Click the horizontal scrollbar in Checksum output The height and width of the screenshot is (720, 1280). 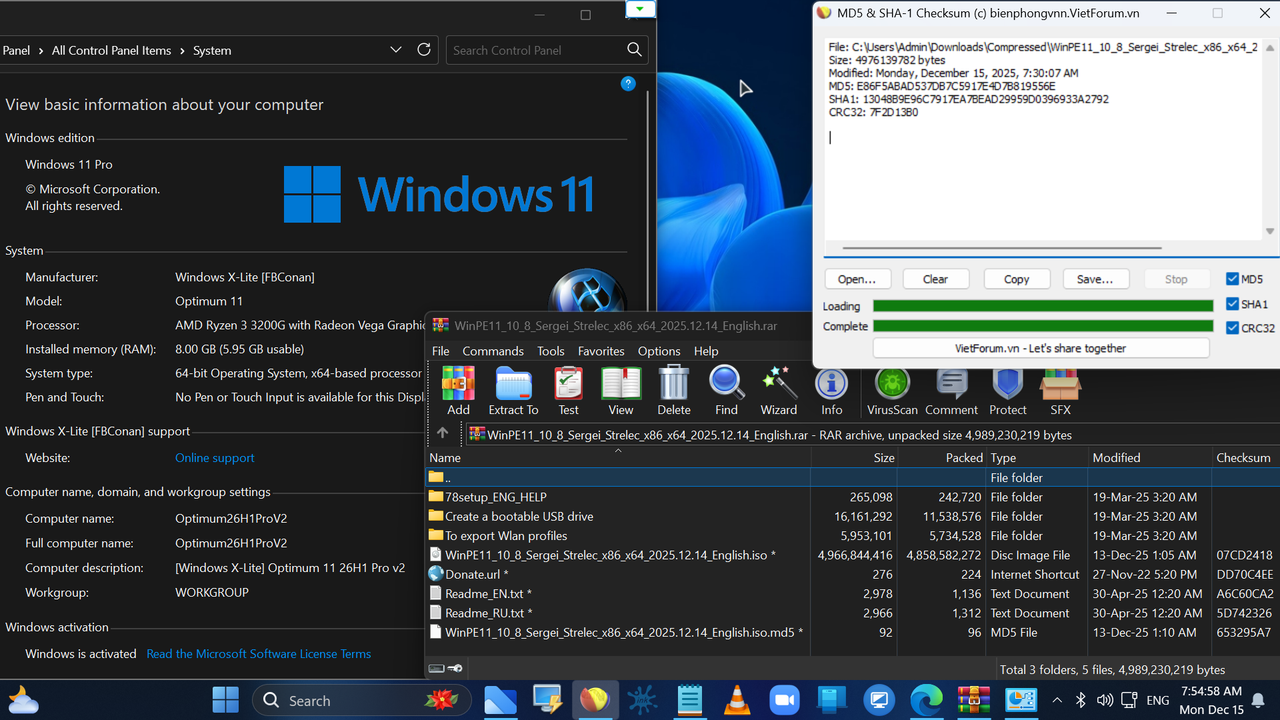pyautogui.click(x=1002, y=248)
